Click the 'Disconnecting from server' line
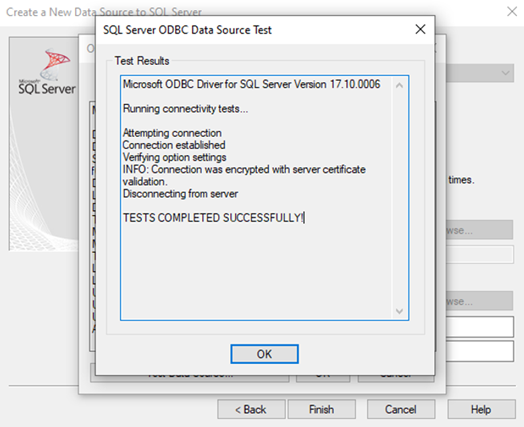 (180, 194)
